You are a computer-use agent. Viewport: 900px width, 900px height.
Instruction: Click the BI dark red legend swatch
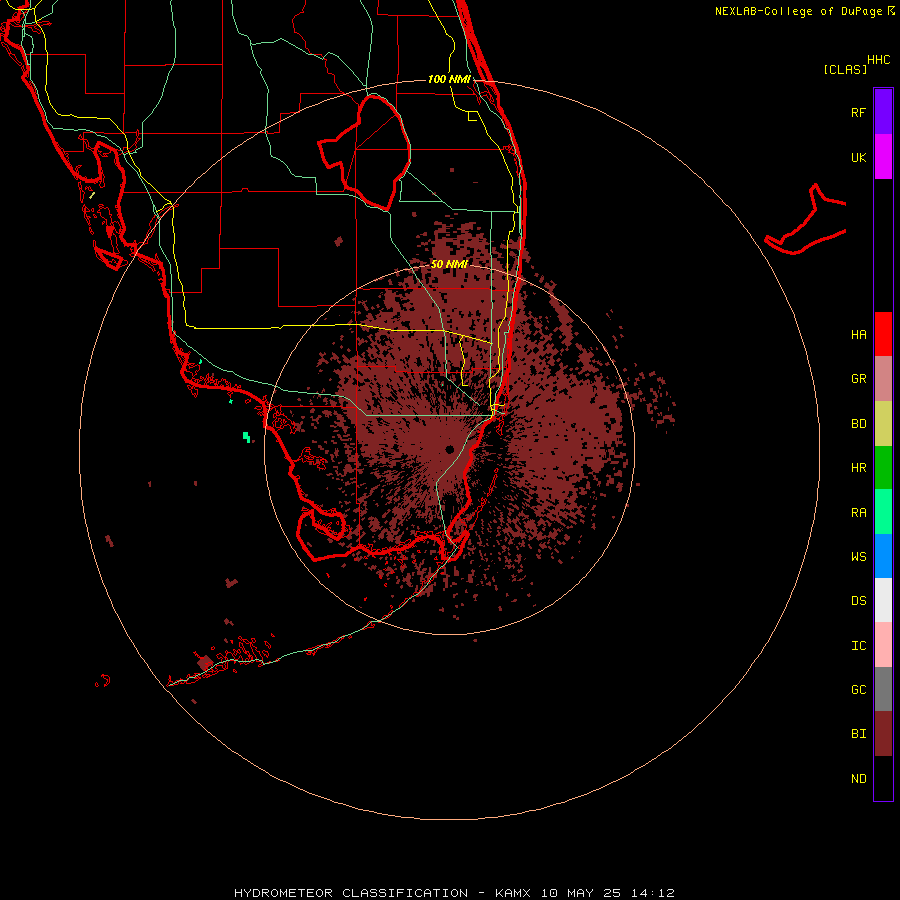pyautogui.click(x=883, y=734)
